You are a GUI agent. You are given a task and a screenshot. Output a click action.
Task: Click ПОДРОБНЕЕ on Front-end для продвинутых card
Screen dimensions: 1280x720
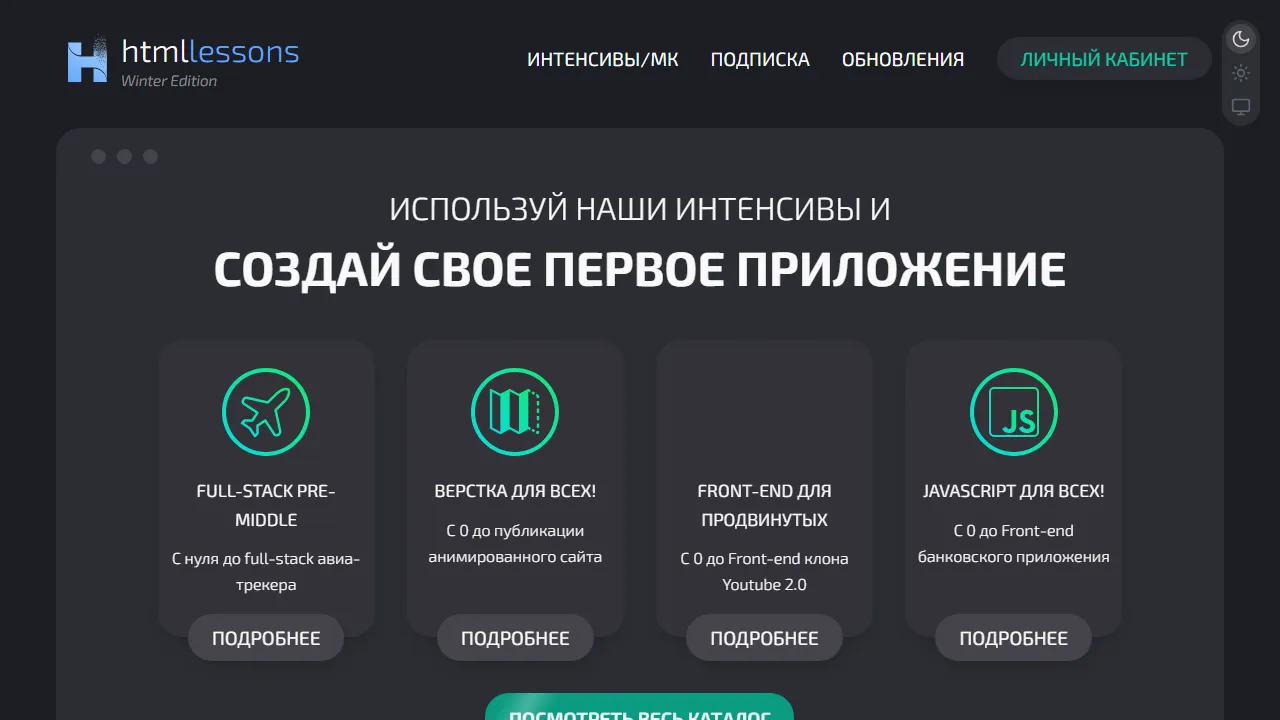coord(763,637)
